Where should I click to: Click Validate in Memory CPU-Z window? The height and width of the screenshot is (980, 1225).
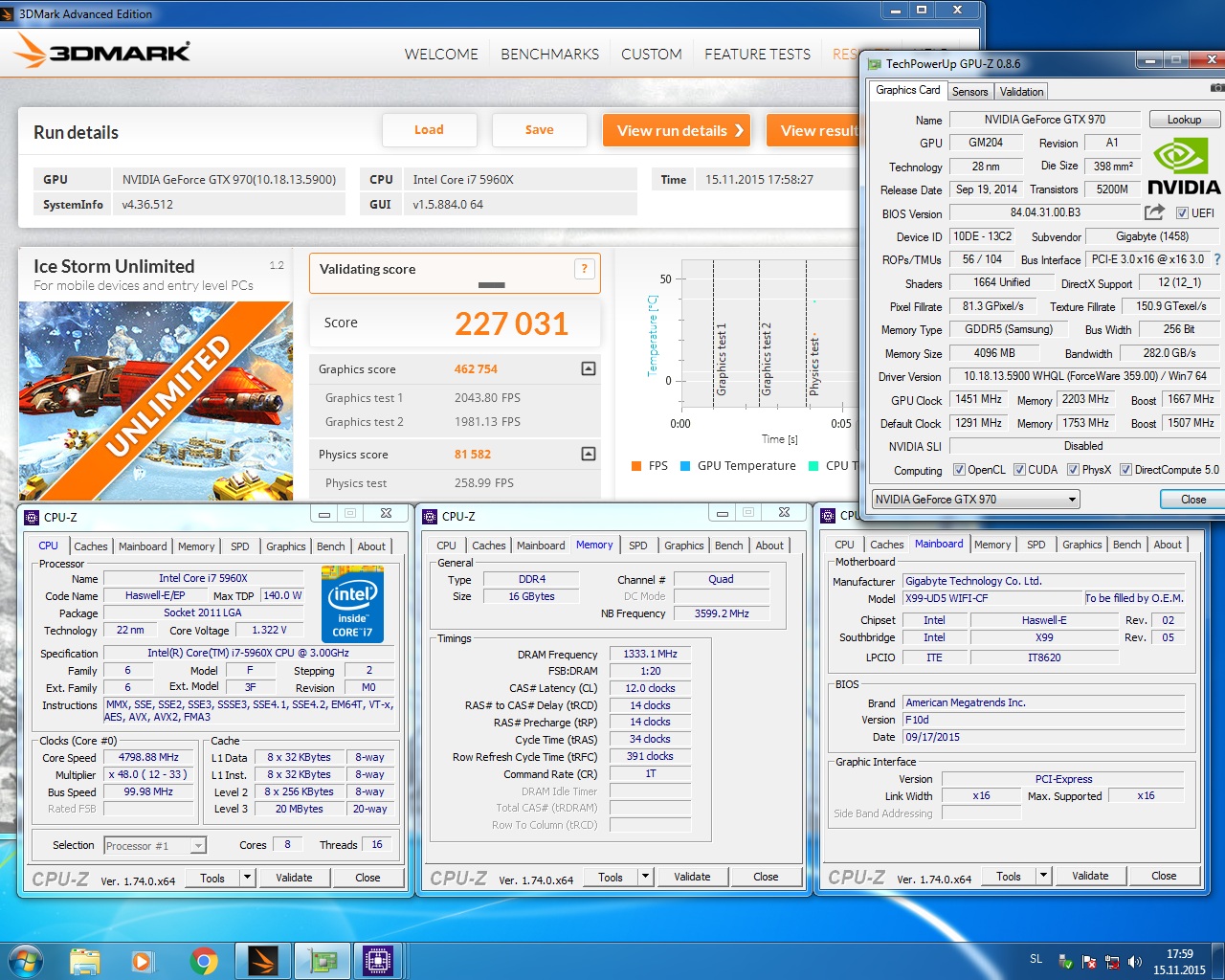(x=692, y=876)
